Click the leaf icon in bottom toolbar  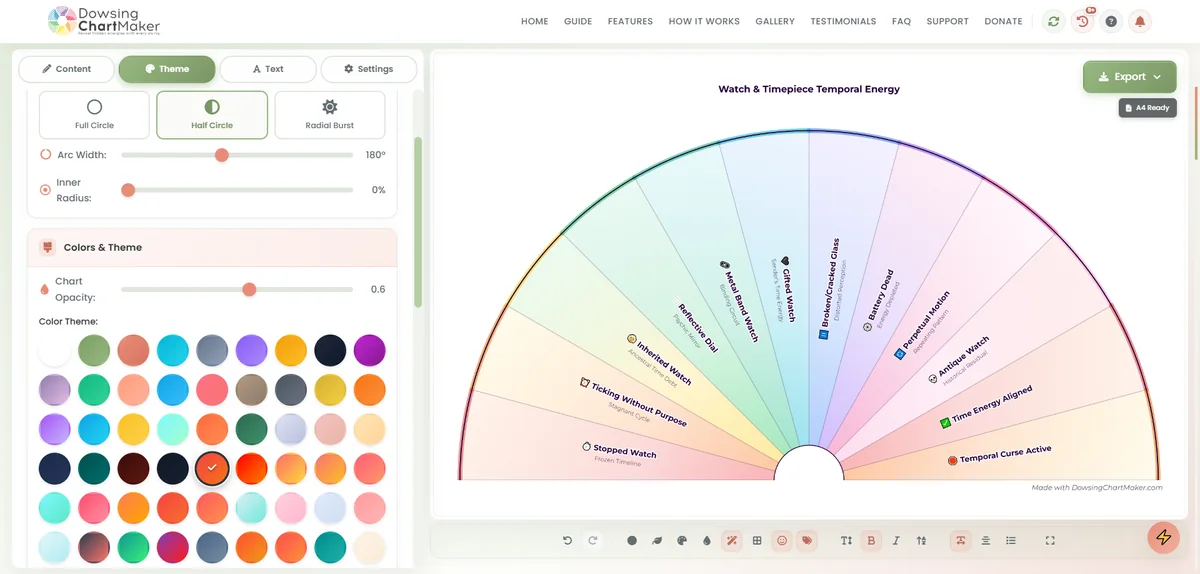click(657, 540)
